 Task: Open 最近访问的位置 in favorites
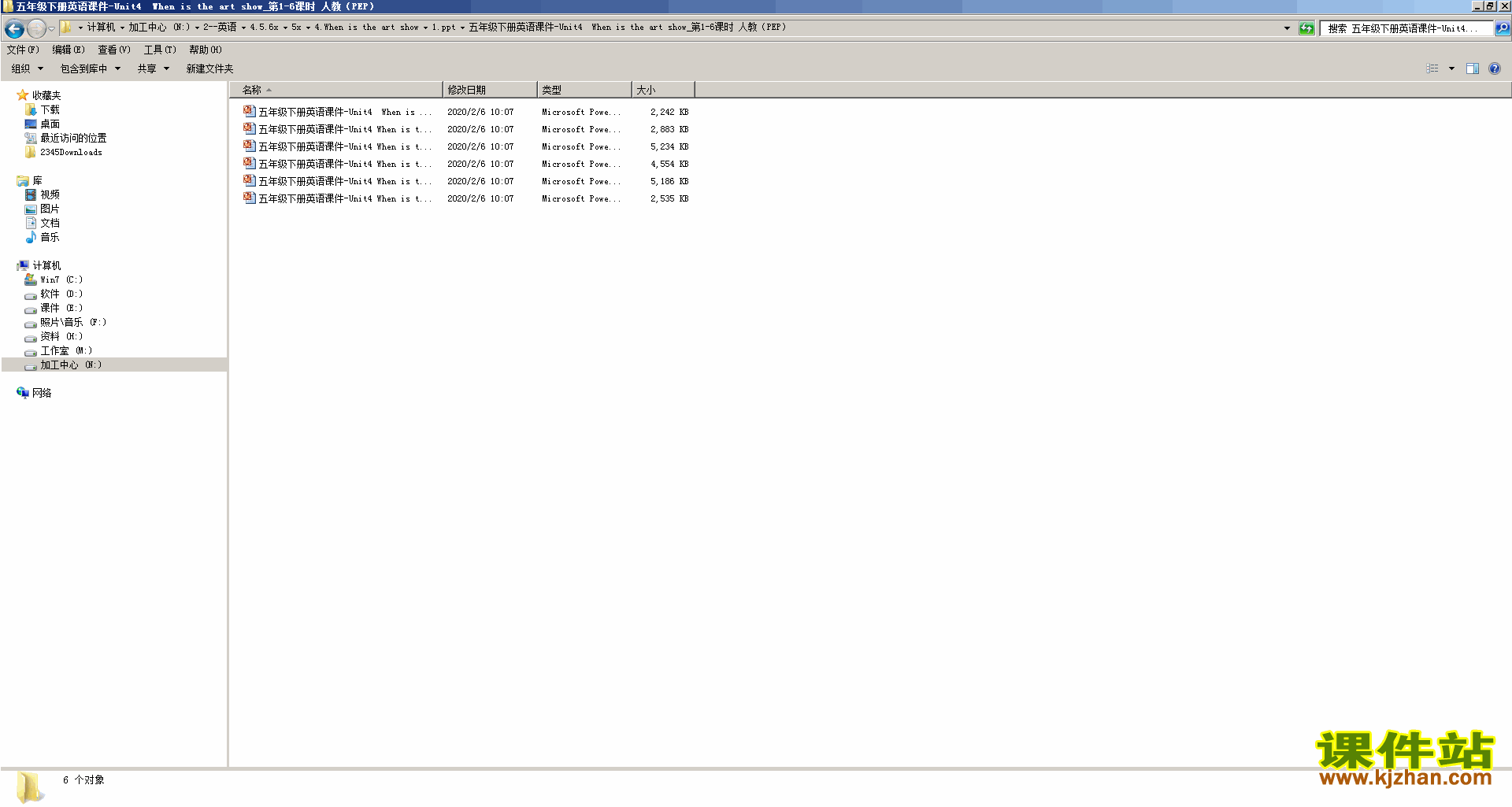(73, 138)
